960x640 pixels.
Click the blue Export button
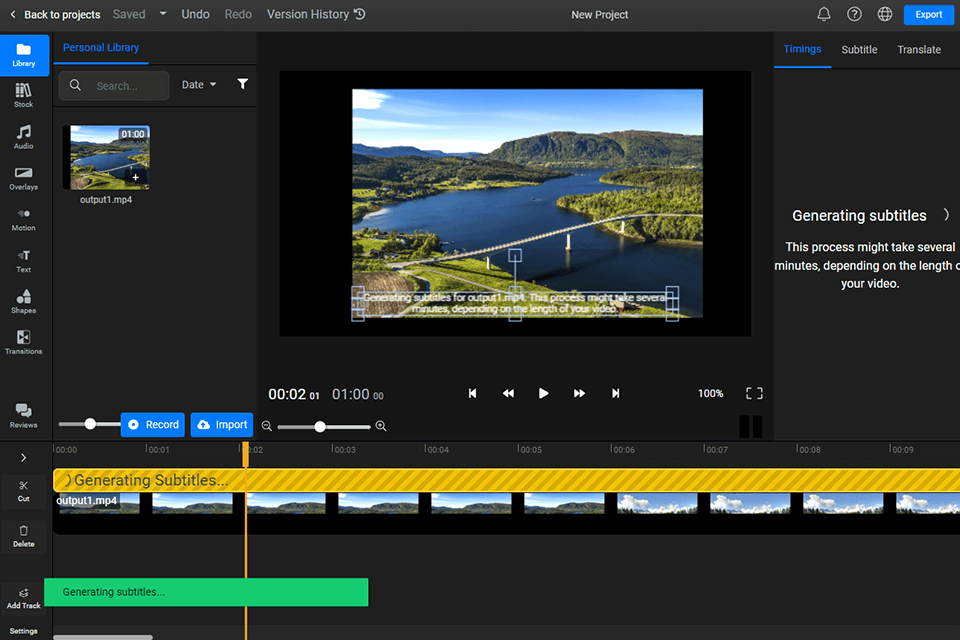(929, 14)
